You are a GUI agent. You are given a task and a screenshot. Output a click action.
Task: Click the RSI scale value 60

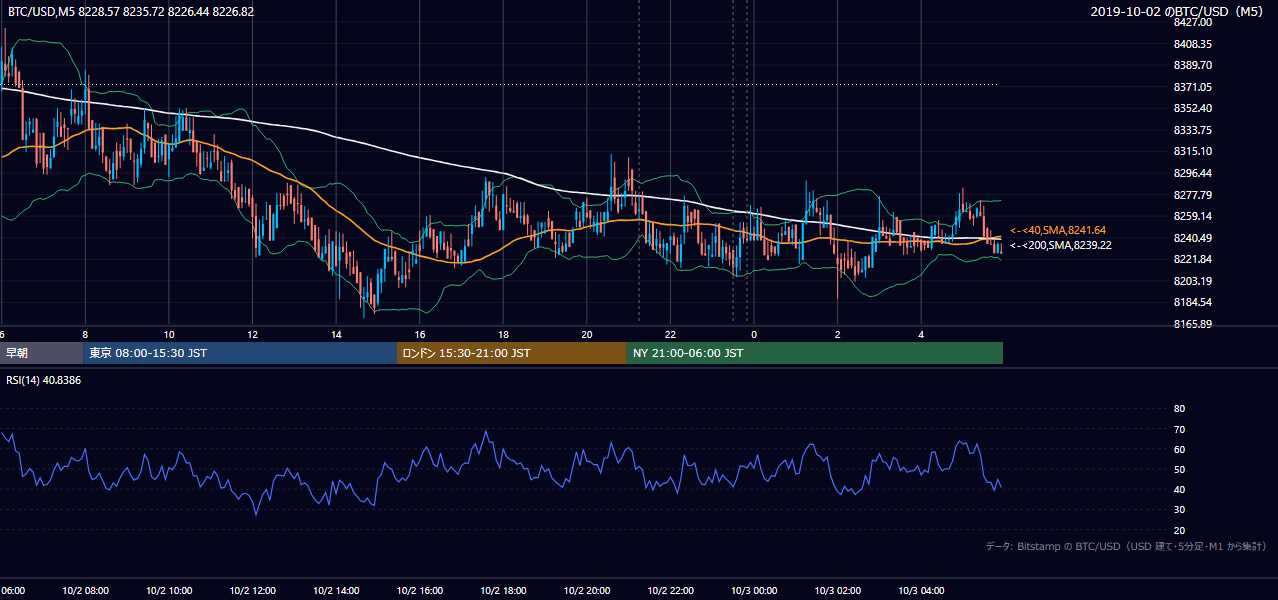pos(1179,449)
